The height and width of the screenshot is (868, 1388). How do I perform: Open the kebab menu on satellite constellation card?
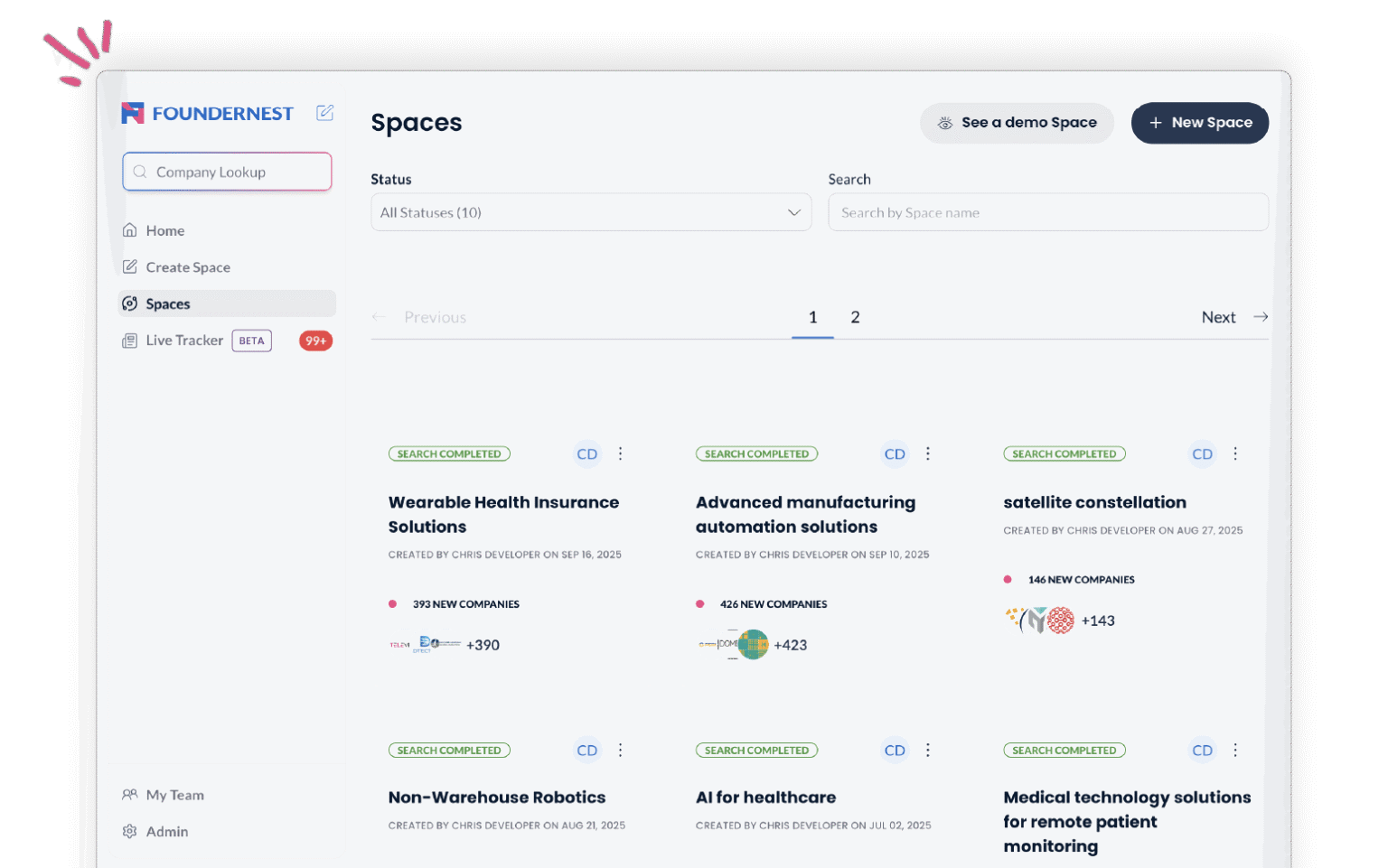click(1235, 453)
